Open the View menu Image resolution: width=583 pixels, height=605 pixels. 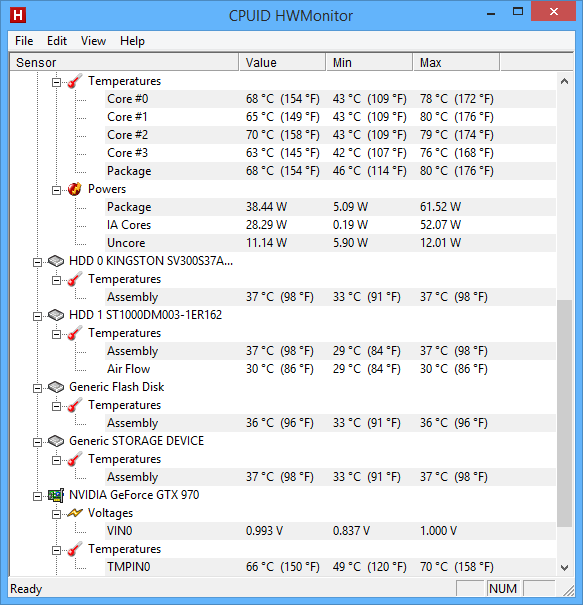pyautogui.click(x=93, y=41)
